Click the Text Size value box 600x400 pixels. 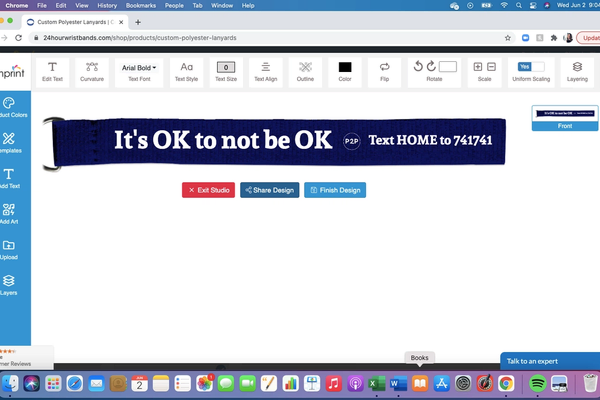coord(226,67)
